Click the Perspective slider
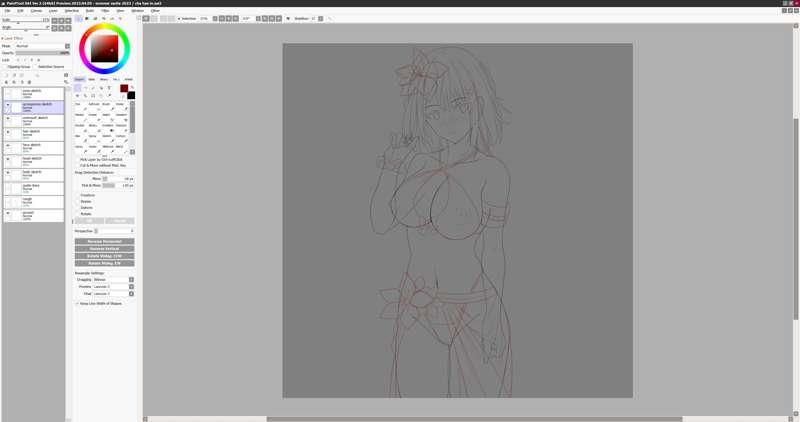Screen dimensions: 800x422 tap(114, 231)
